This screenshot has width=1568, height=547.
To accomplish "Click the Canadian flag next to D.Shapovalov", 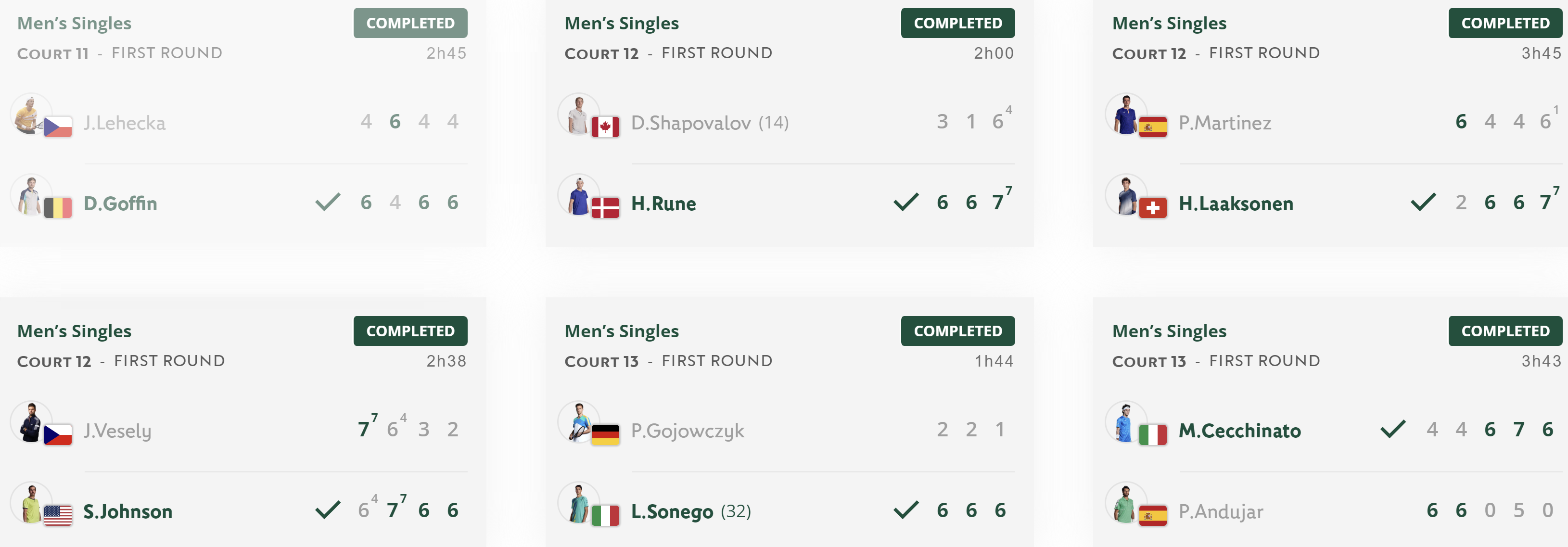I will coord(605,127).
